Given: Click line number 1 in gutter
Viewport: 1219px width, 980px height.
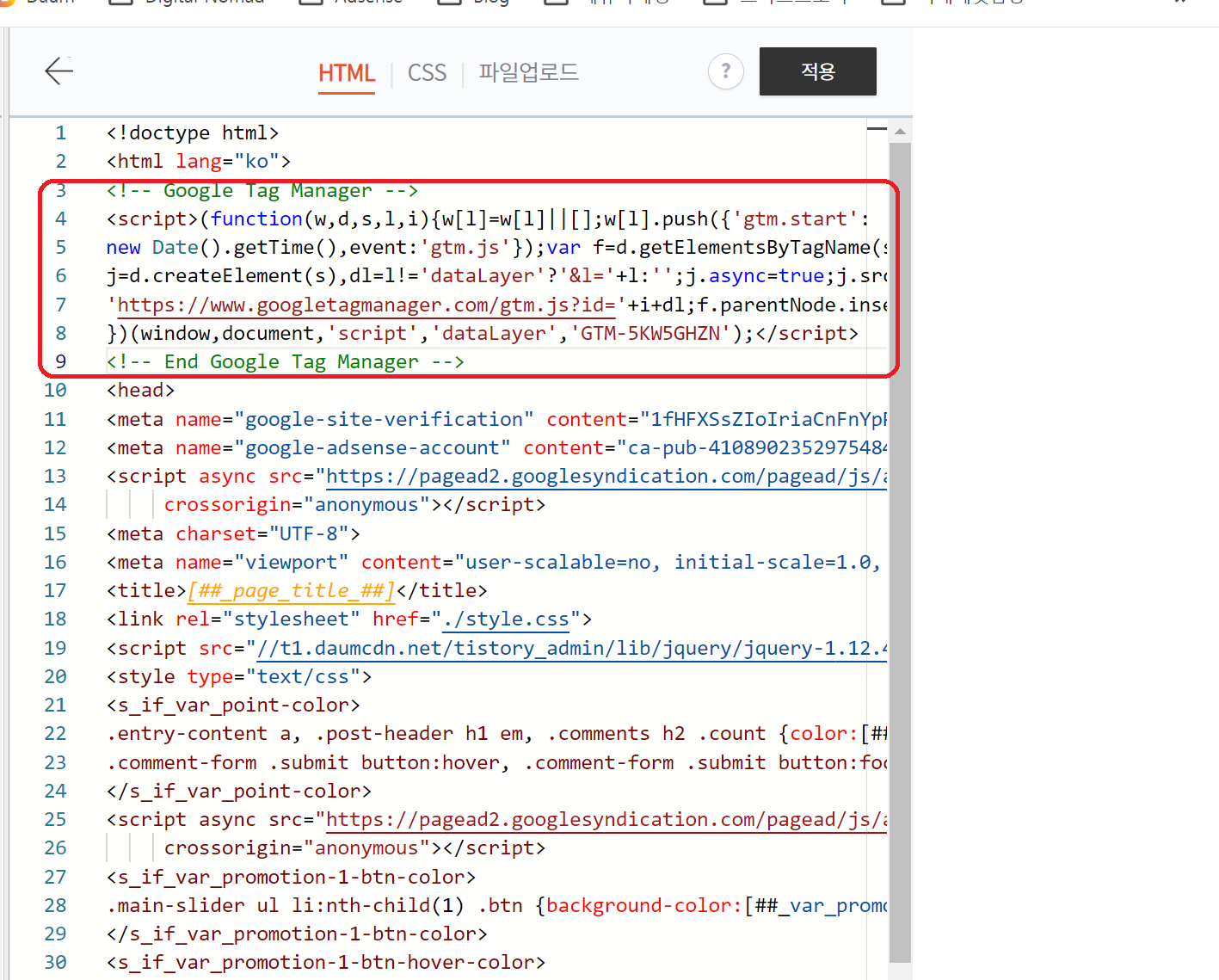Looking at the screenshot, I should pos(60,133).
